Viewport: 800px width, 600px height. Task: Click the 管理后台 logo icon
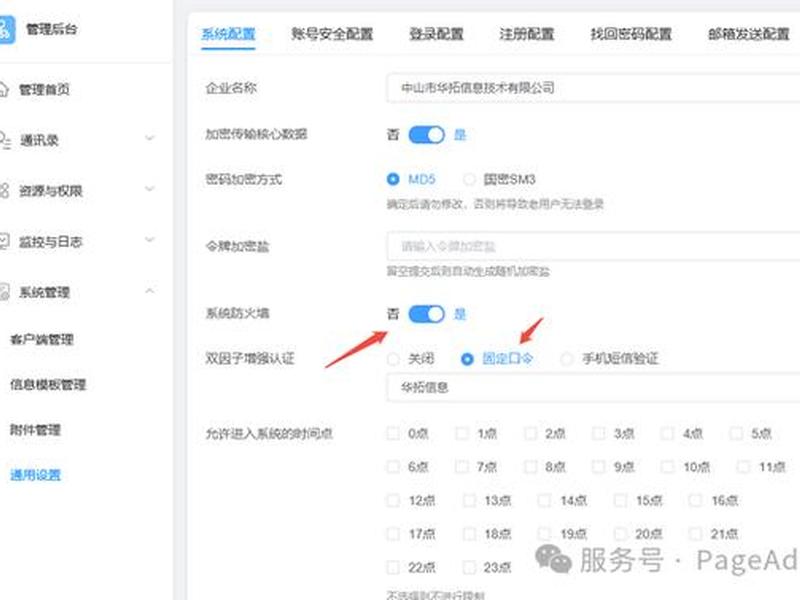[x=6, y=30]
